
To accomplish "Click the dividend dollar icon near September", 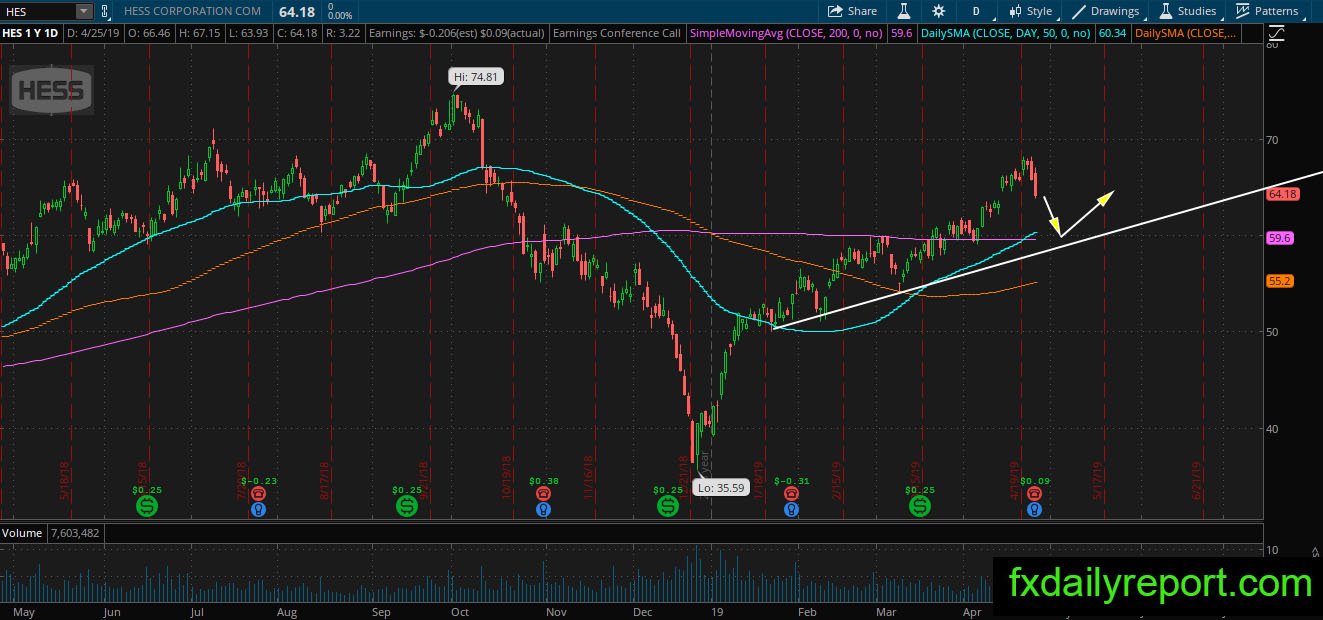I will click(407, 507).
